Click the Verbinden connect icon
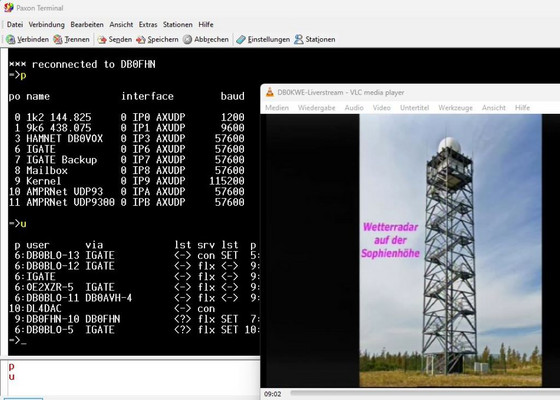The width and height of the screenshot is (560, 400). [x=10, y=39]
